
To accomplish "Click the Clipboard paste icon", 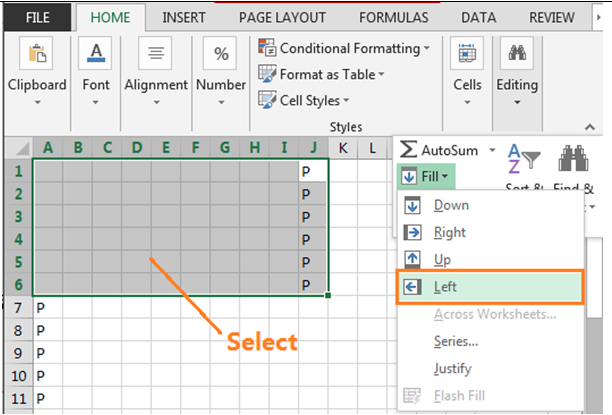I will 37,55.
